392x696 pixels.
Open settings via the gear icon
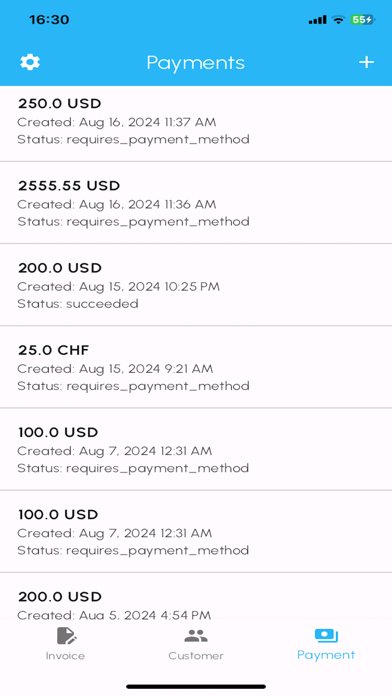[x=30, y=62]
